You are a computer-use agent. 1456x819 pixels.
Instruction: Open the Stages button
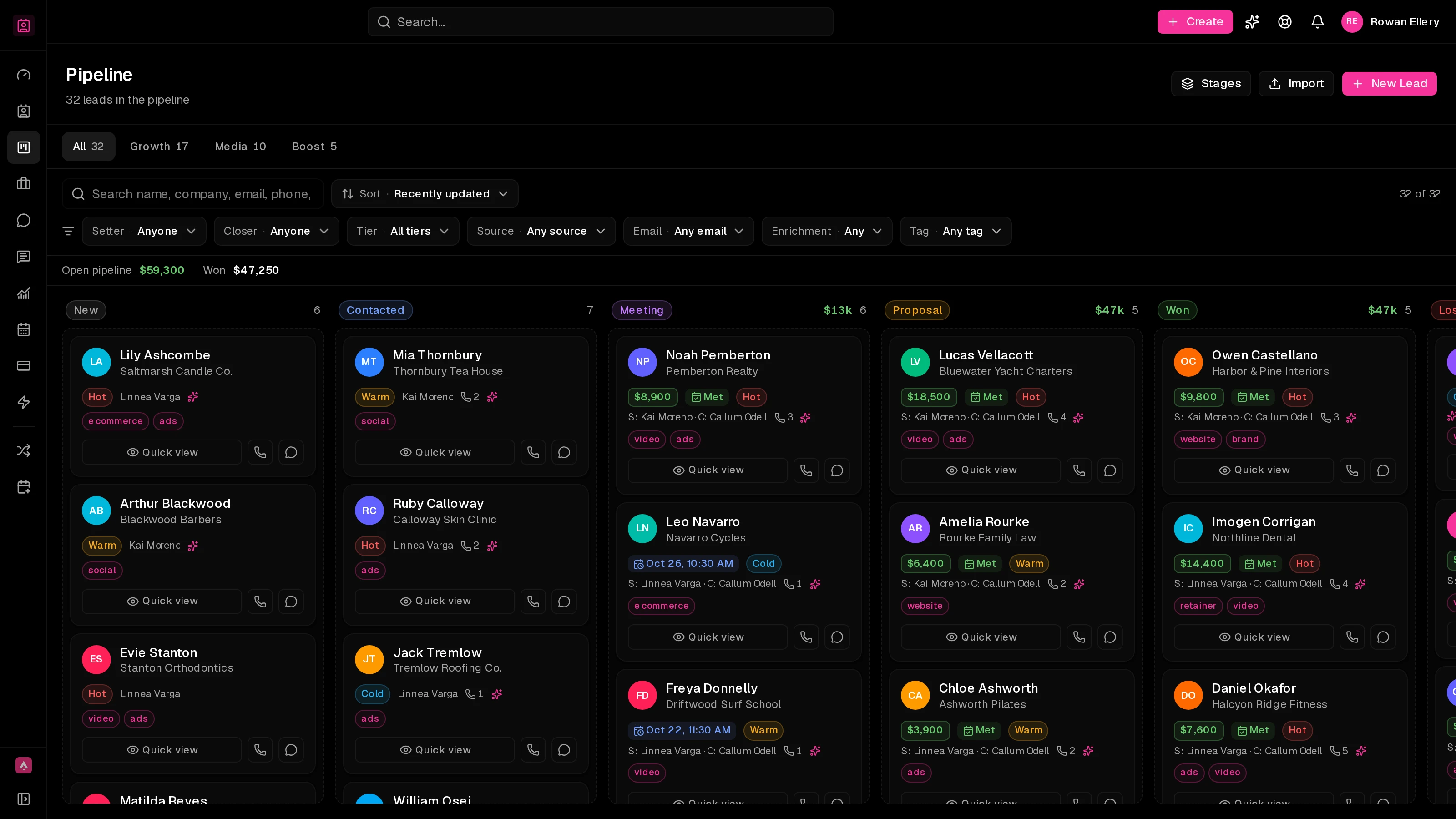pos(1211,84)
